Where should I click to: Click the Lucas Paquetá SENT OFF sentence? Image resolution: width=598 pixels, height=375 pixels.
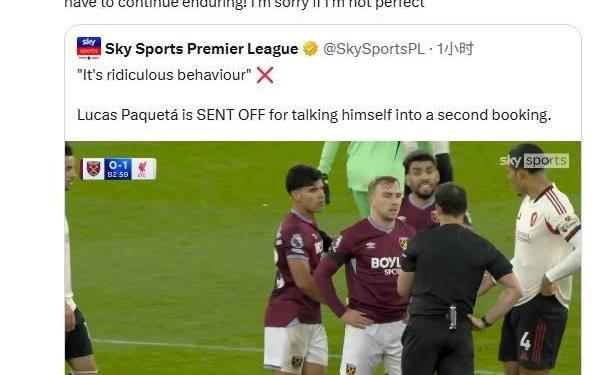pos(314,115)
